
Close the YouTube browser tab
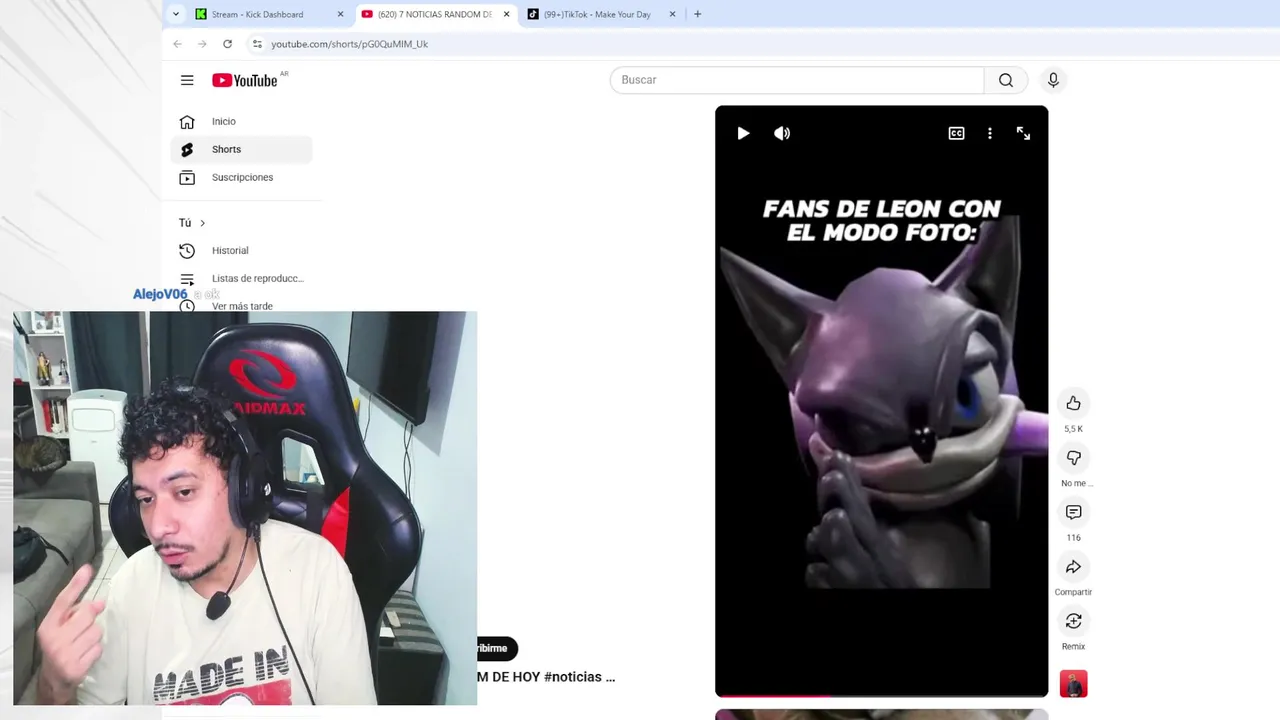click(x=506, y=14)
